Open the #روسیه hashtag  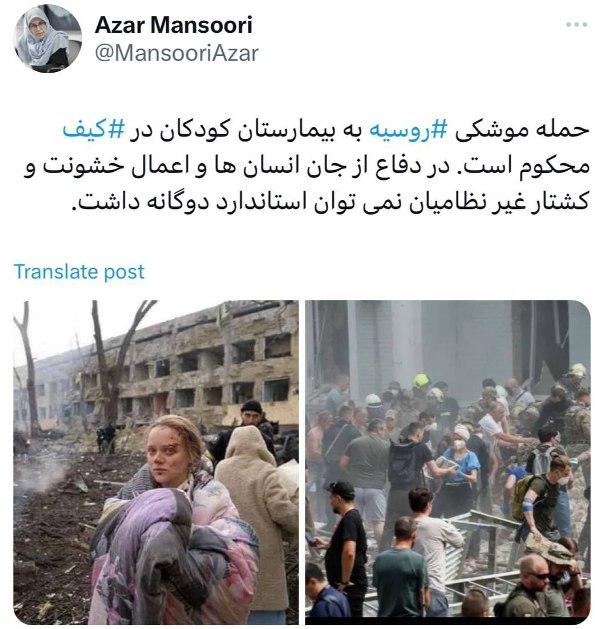408,131
